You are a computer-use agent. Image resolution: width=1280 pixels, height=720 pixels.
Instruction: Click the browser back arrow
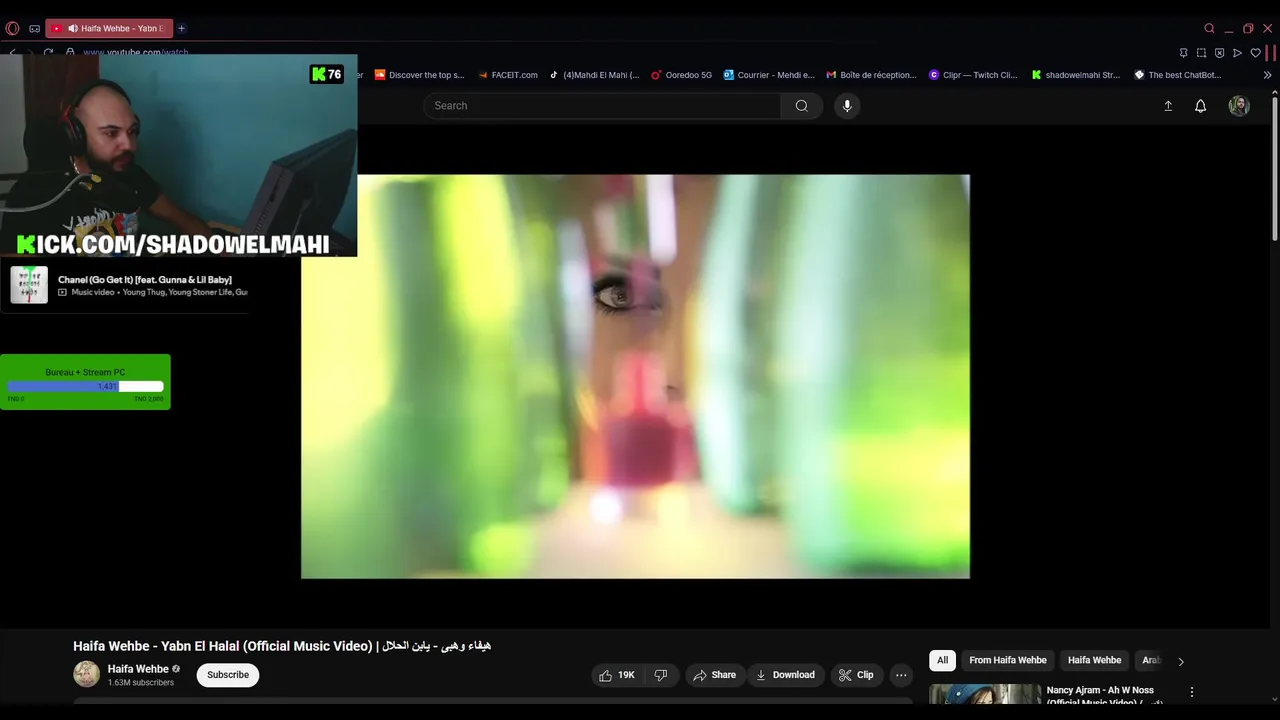click(x=13, y=52)
